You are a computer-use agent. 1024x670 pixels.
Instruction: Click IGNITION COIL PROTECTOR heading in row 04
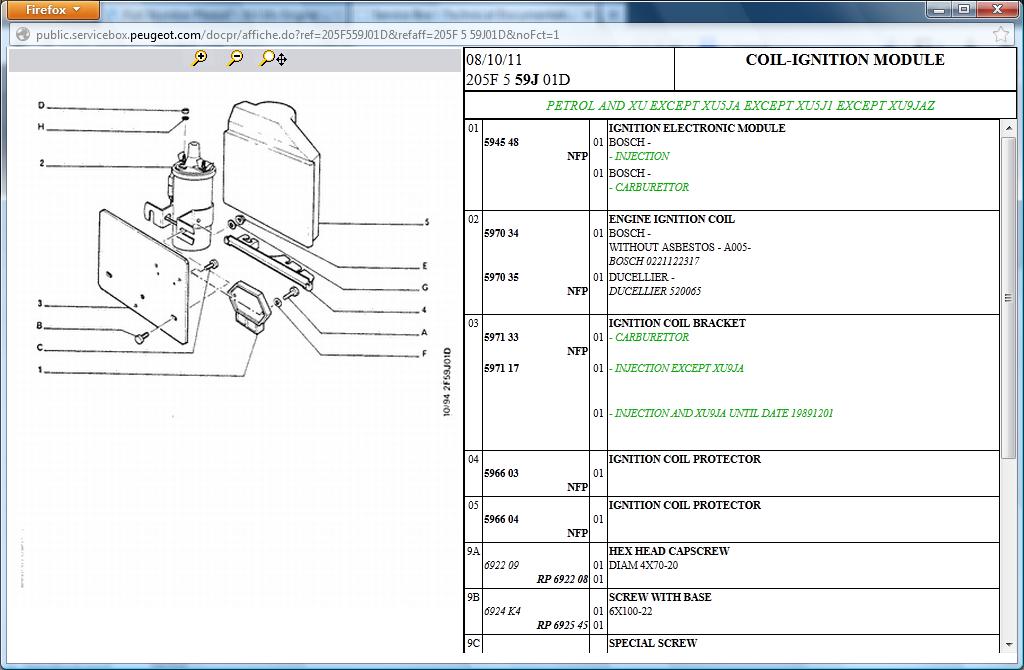[684, 459]
